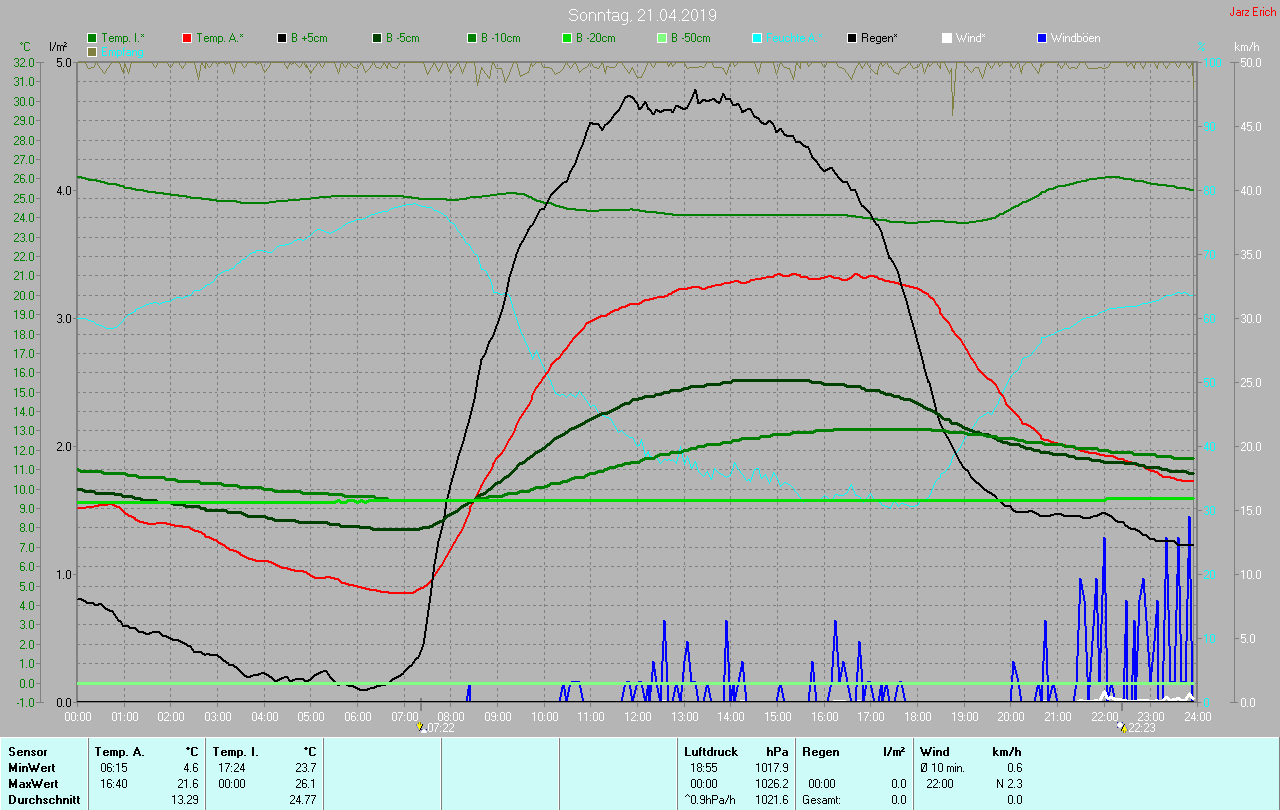Click the sunset marker at 22:23
This screenshot has height=810, width=1280.
pos(1124,727)
